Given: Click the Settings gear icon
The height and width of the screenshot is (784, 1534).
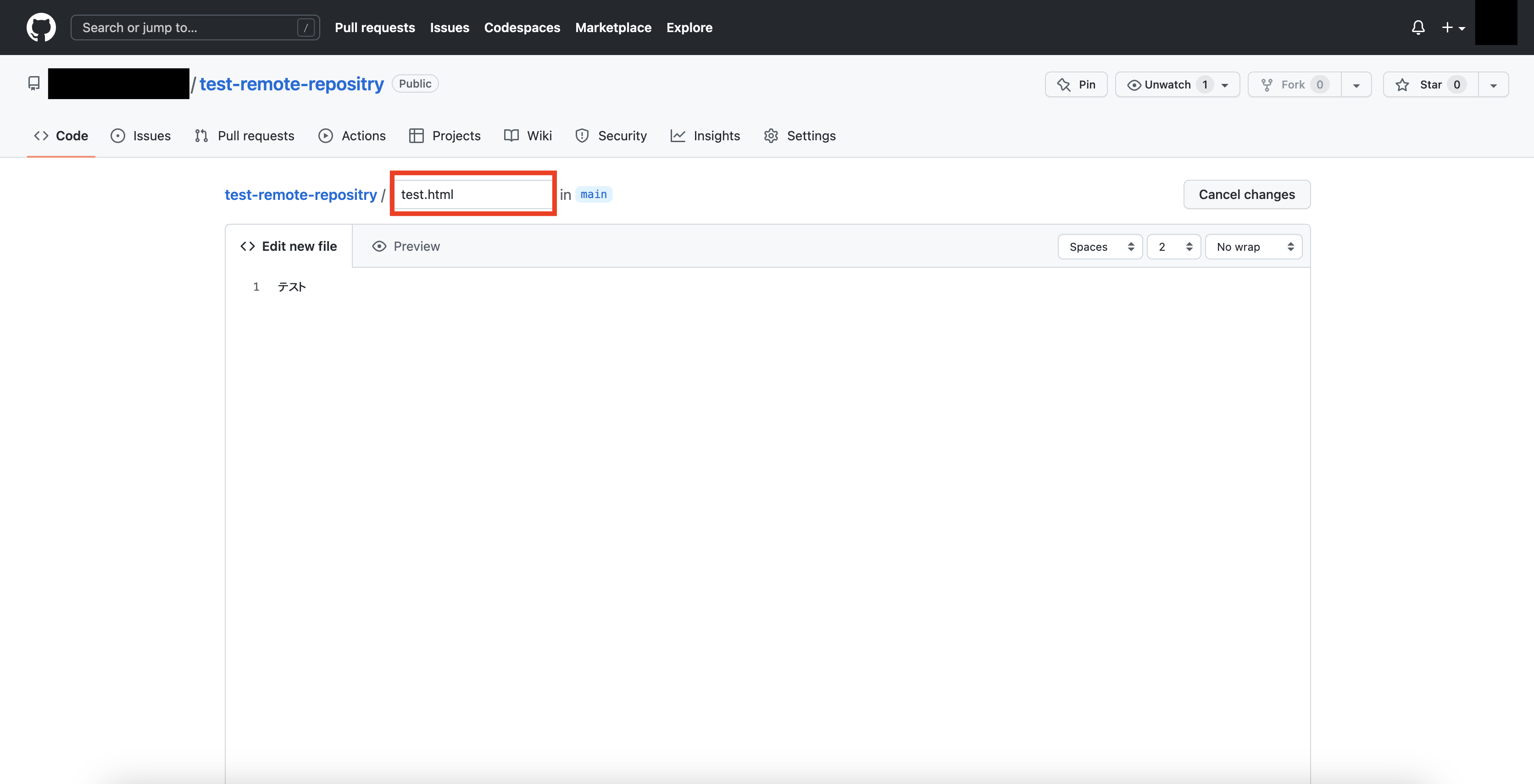Looking at the screenshot, I should tap(771, 136).
